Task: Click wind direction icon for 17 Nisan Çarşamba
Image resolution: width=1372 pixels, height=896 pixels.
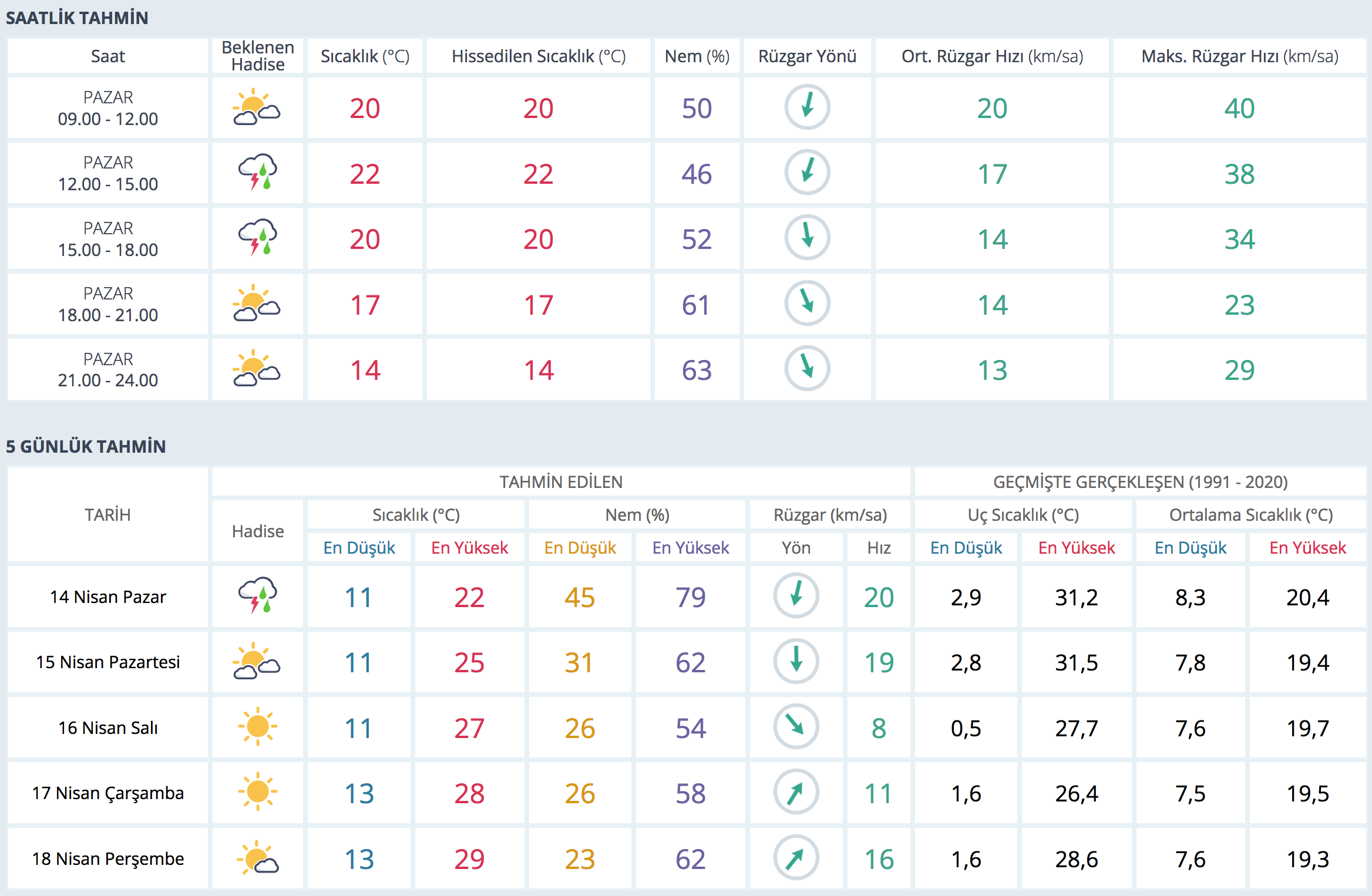Action: coord(796,793)
